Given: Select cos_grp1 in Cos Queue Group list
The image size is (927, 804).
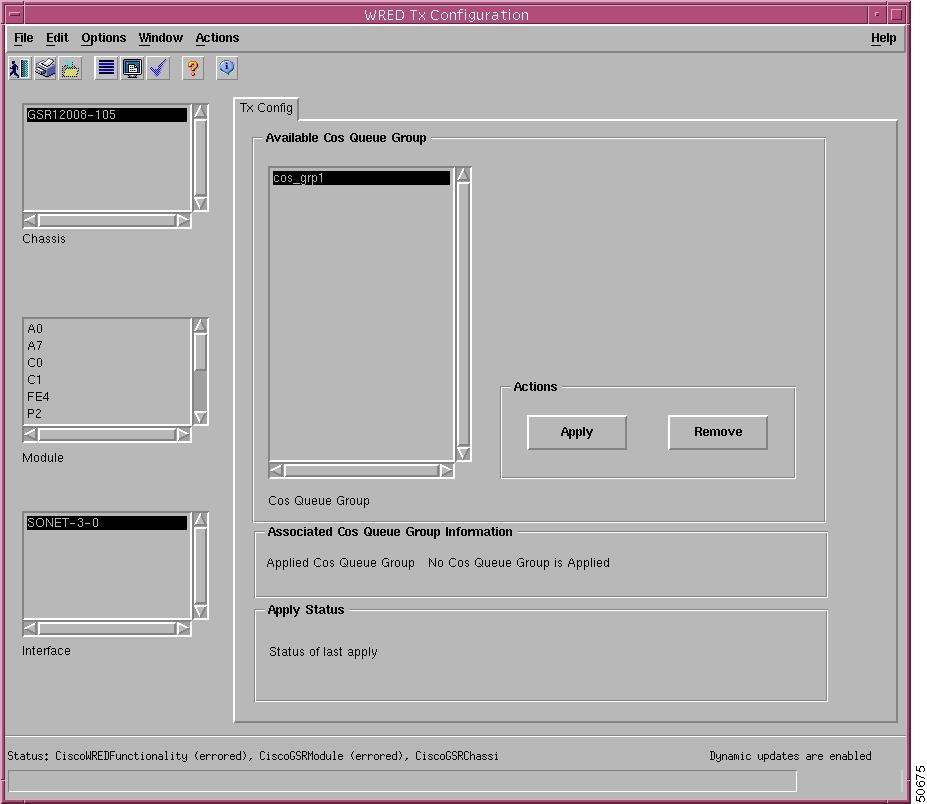Looking at the screenshot, I should coord(361,178).
